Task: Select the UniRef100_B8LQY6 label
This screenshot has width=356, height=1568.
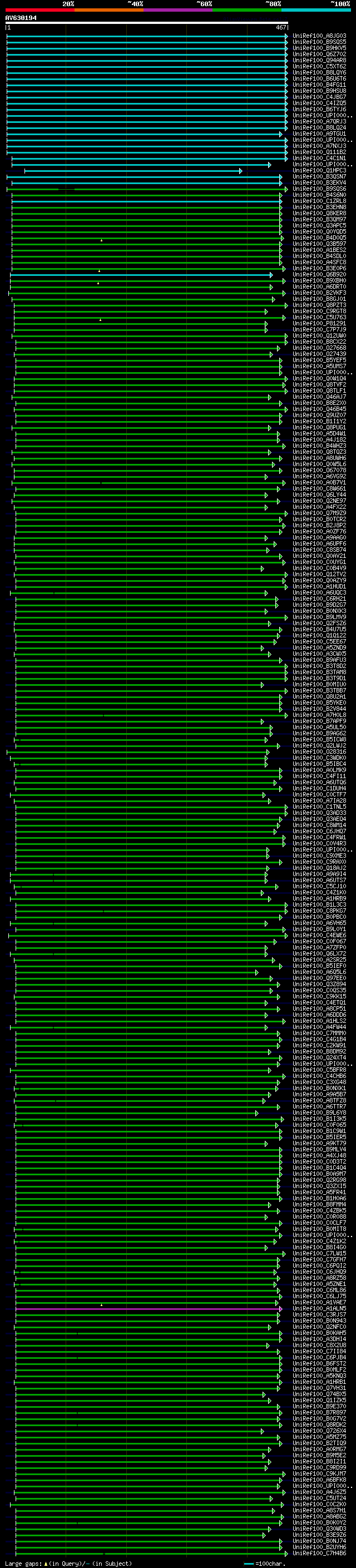Action: tap(319, 72)
